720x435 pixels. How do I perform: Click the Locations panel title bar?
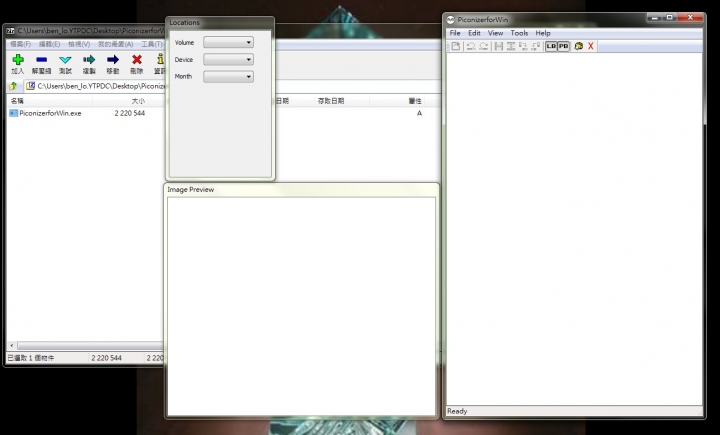click(x=220, y=23)
